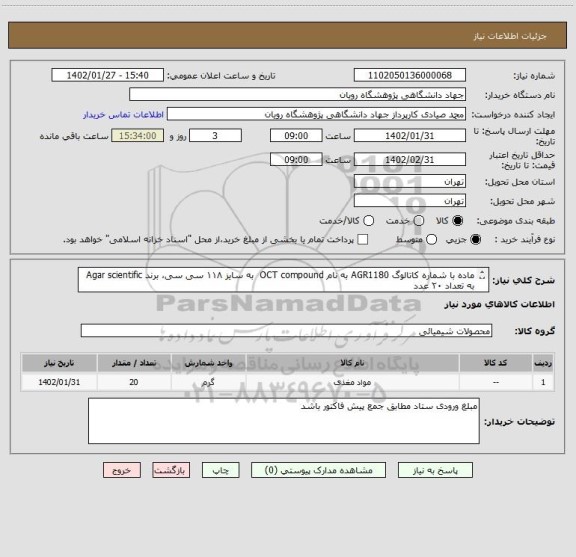Click the announcement date field 1402/01/27 - 15:40
576x557 pixels.
[108, 75]
